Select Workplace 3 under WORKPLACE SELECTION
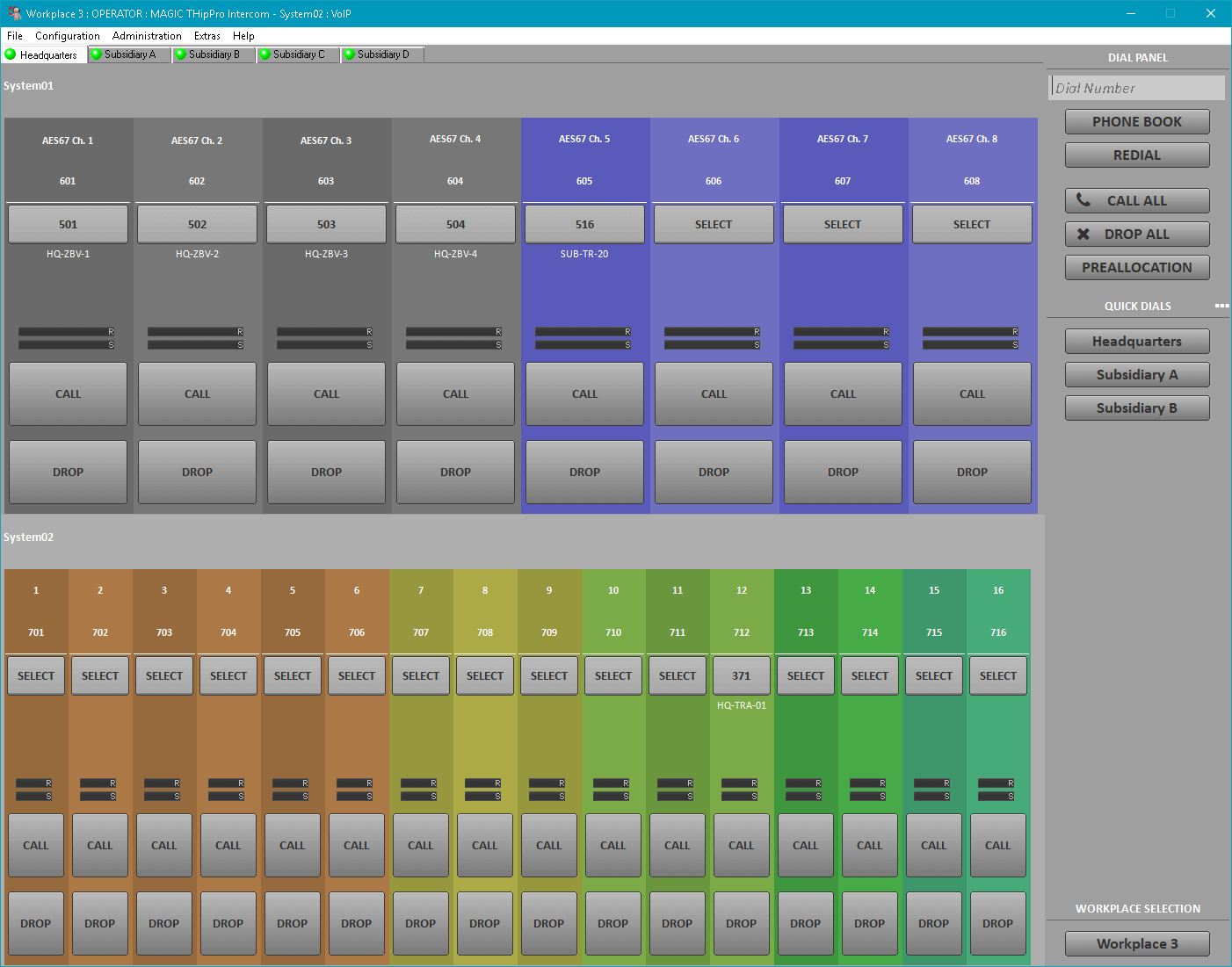1232x967 pixels. tap(1137, 943)
